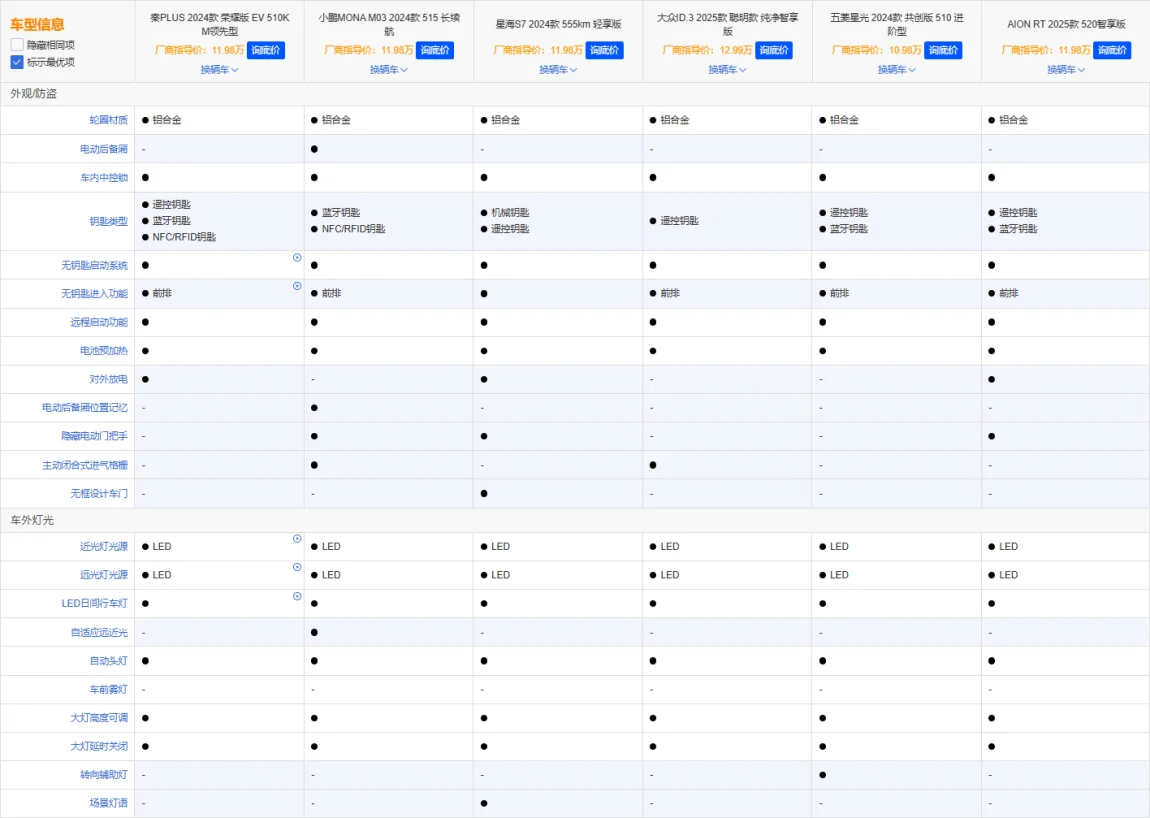Open 换辆车 dropdown under 五菱星光 2024款

tap(897, 70)
